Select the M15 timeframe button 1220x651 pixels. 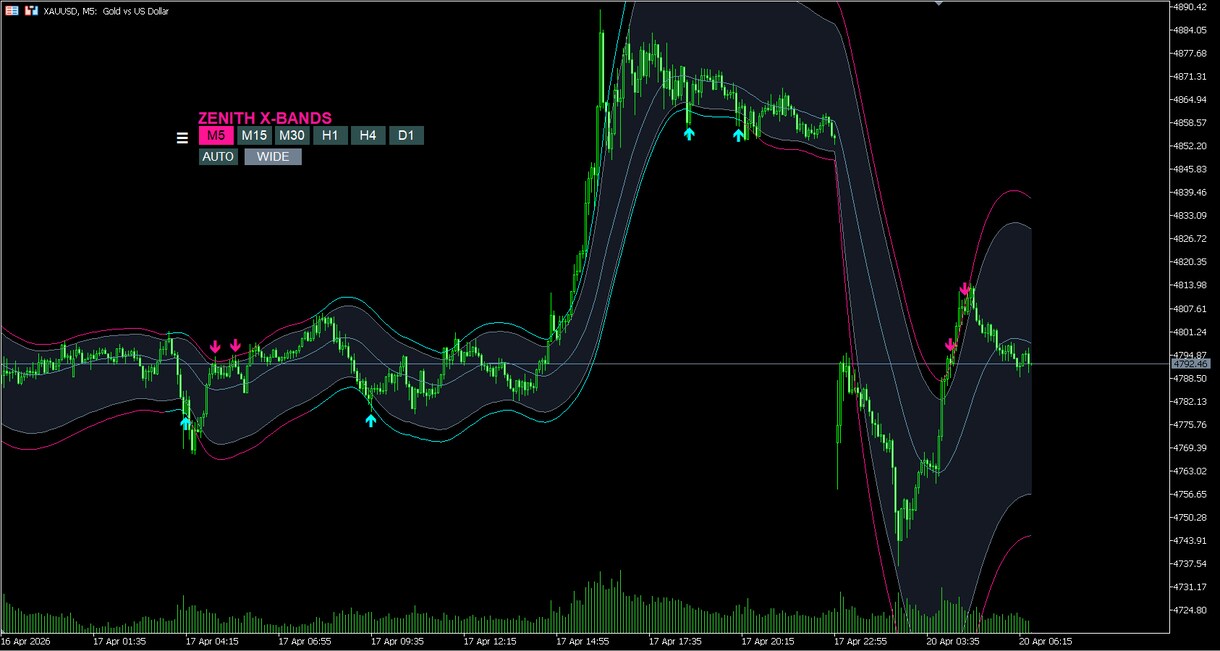point(254,136)
